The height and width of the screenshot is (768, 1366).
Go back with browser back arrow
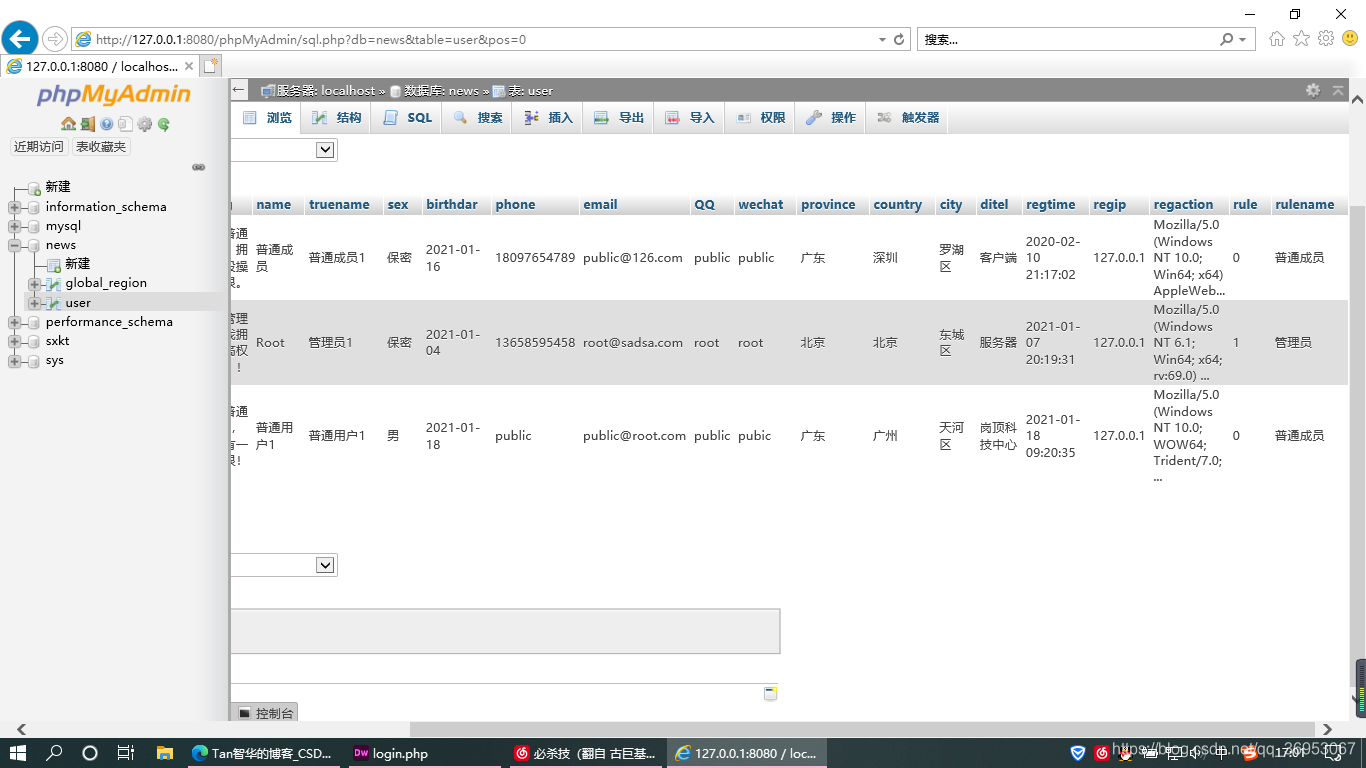tap(20, 39)
